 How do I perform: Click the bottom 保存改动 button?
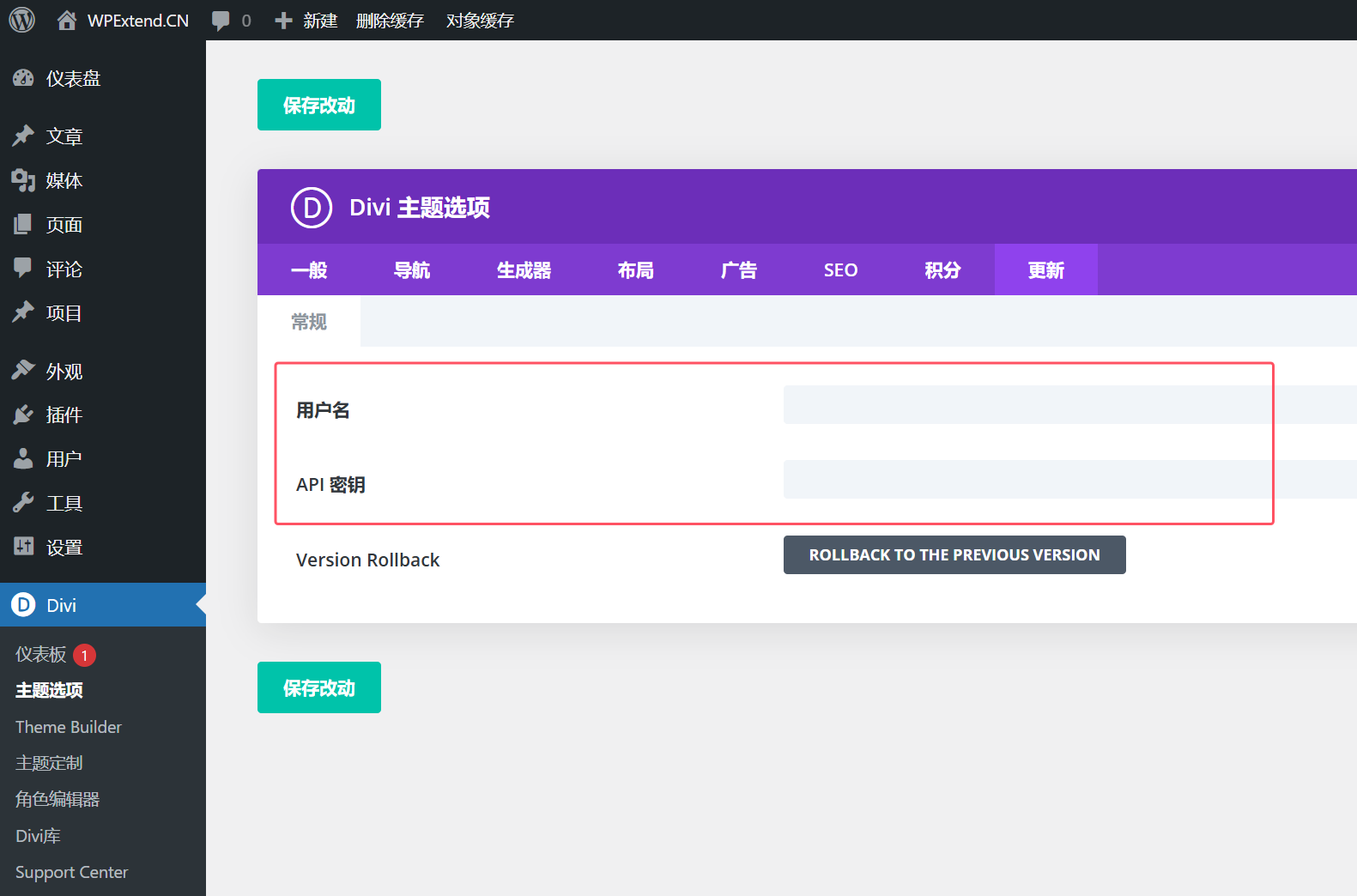(x=319, y=687)
